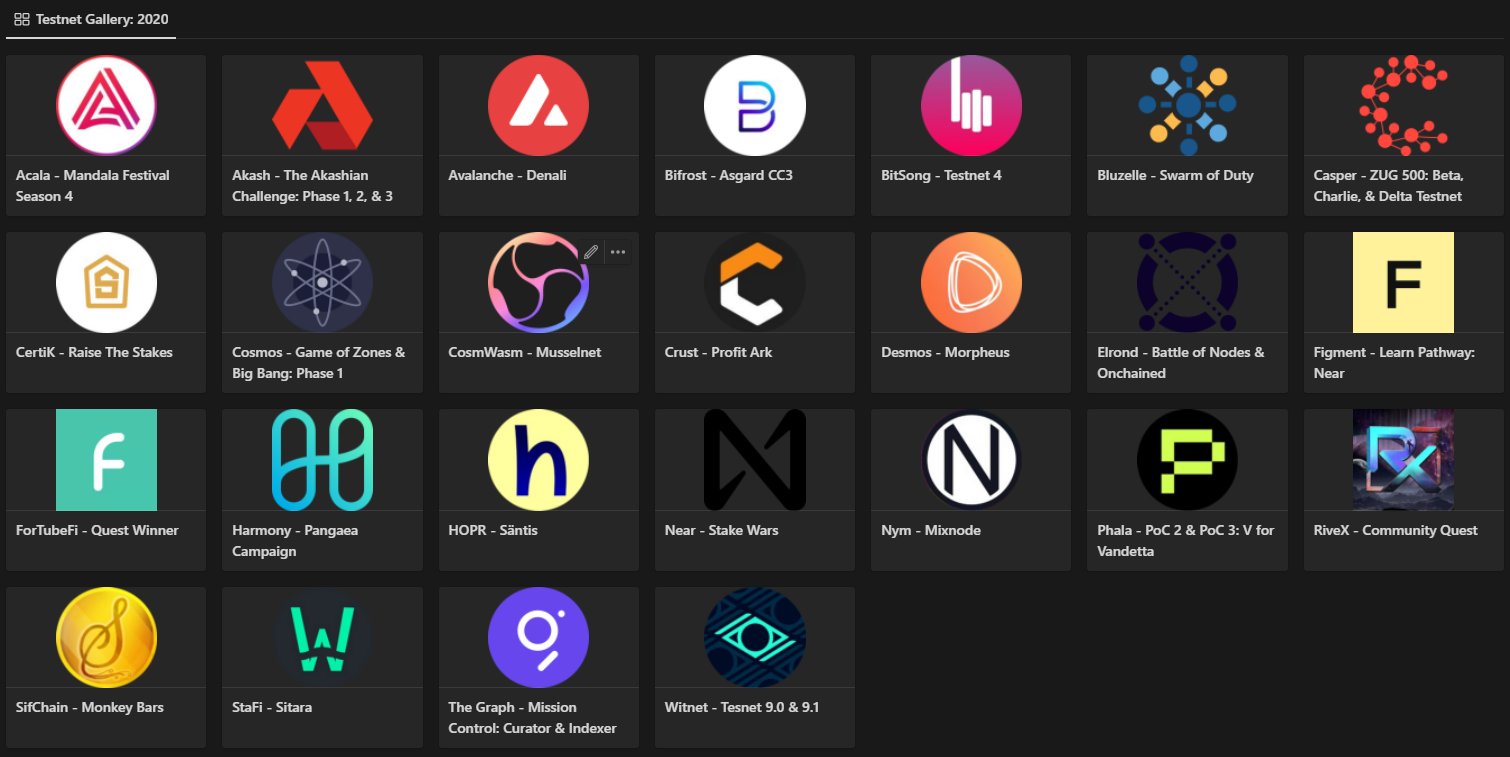Open the three-dot menu on CosmWasm card
1510x757 pixels.
[618, 252]
